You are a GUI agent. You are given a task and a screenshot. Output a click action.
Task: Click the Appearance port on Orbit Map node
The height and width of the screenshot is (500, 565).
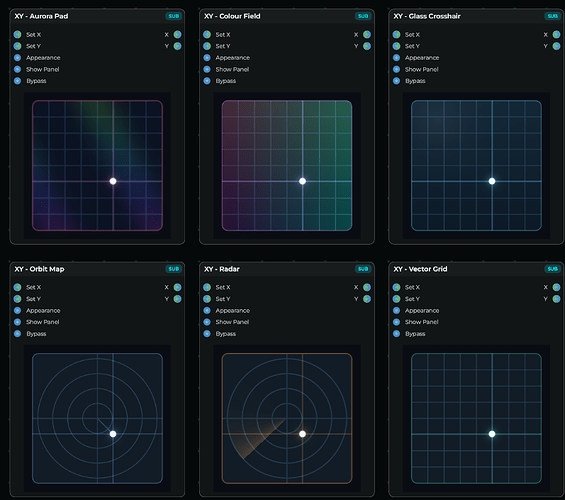17,310
